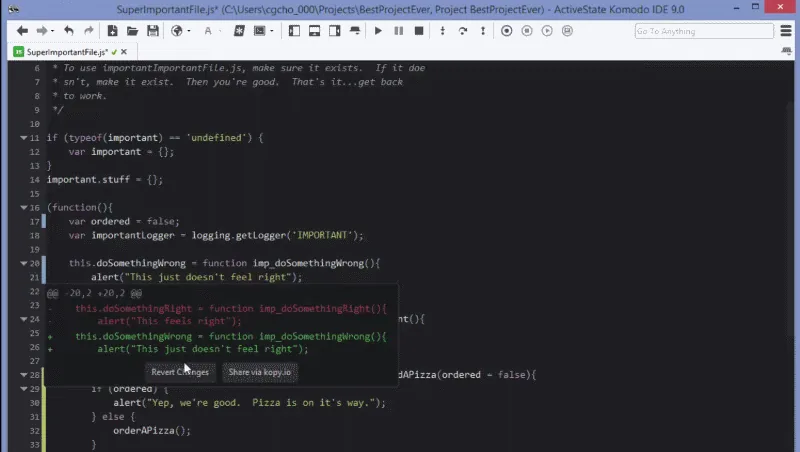
Task: Pause execution with the pause icon
Action: (398, 31)
